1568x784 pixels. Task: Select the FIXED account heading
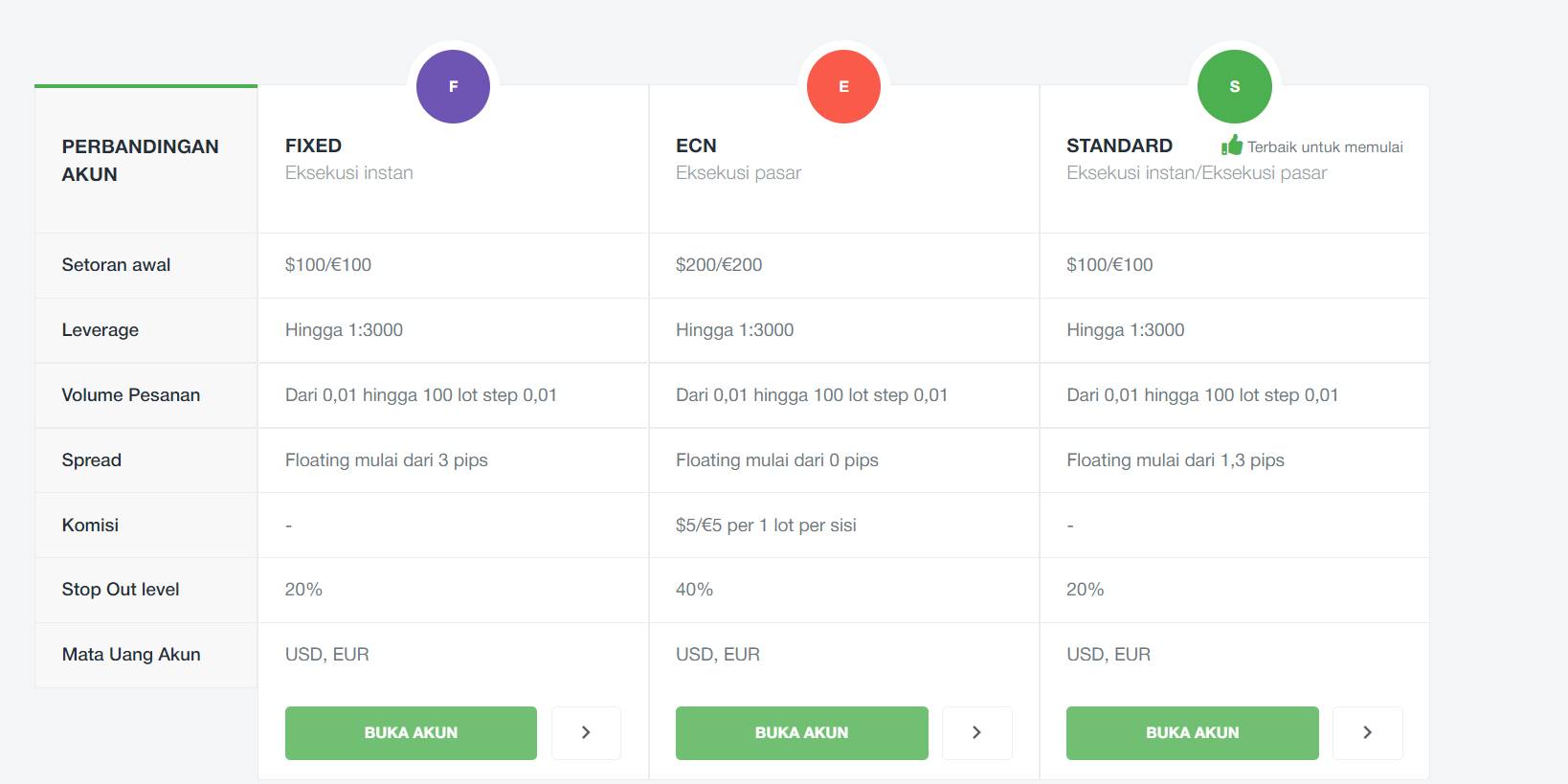313,146
